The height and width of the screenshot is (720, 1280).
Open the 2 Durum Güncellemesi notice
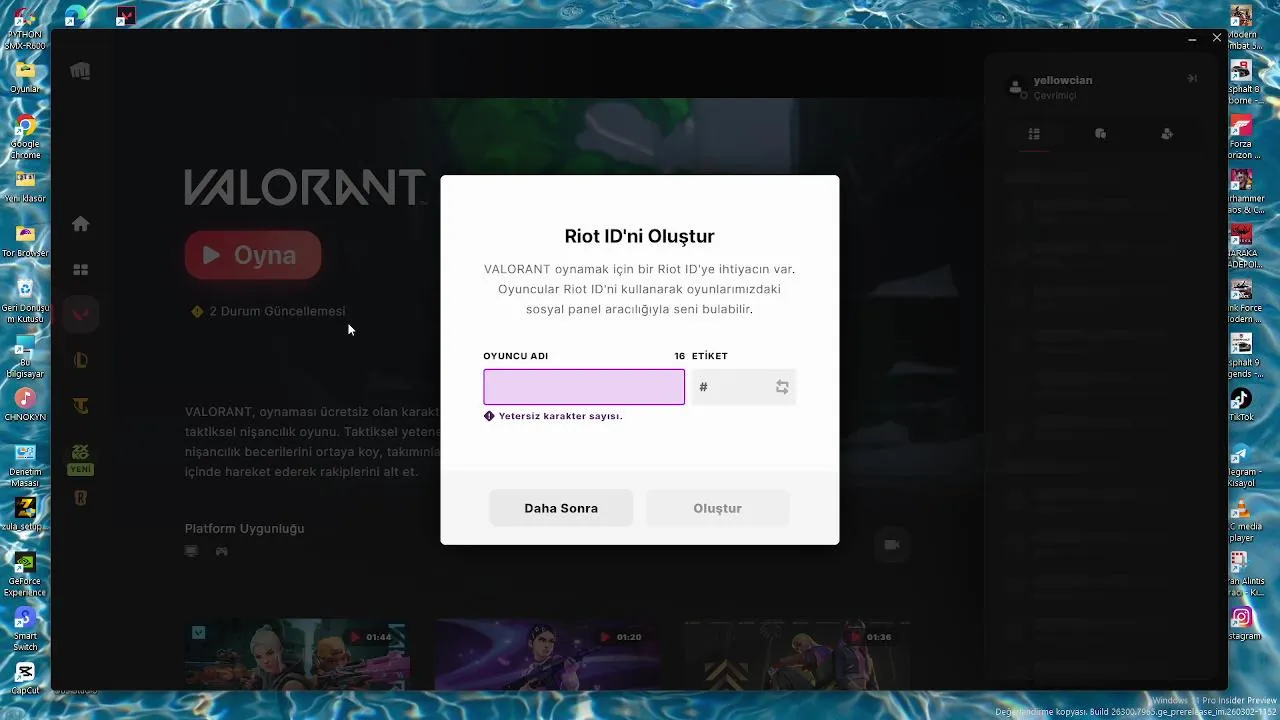[268, 311]
